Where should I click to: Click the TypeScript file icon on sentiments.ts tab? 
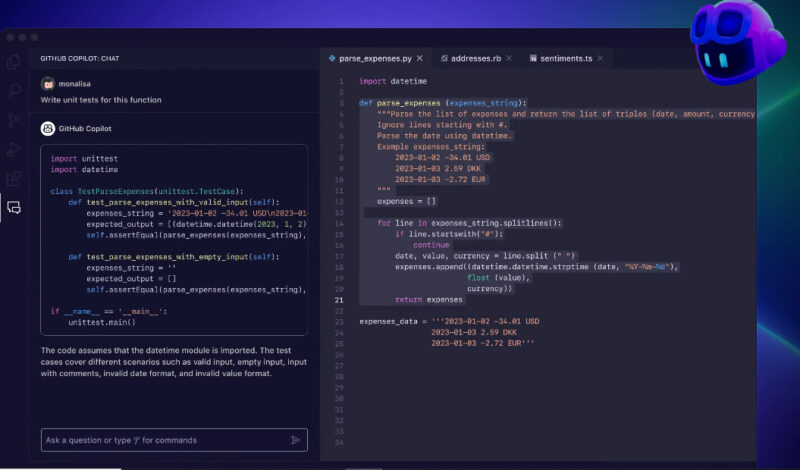(533, 58)
